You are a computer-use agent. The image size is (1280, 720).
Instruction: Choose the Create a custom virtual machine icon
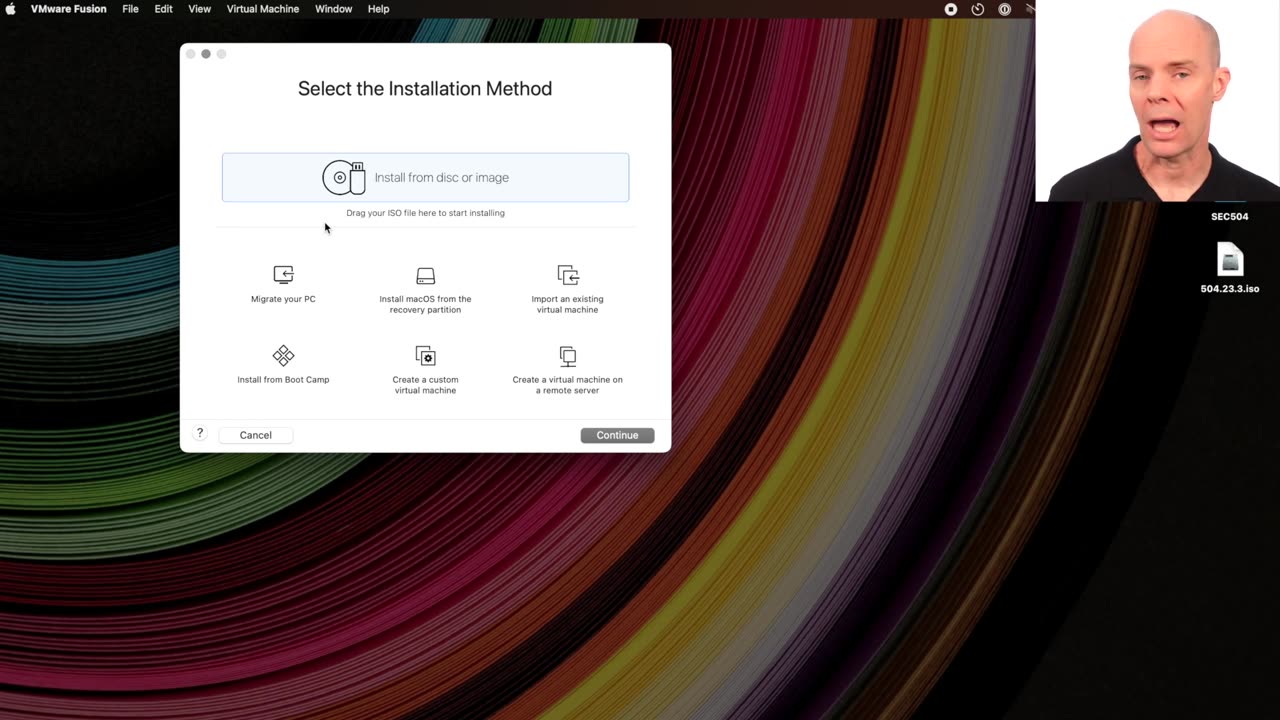(x=425, y=356)
